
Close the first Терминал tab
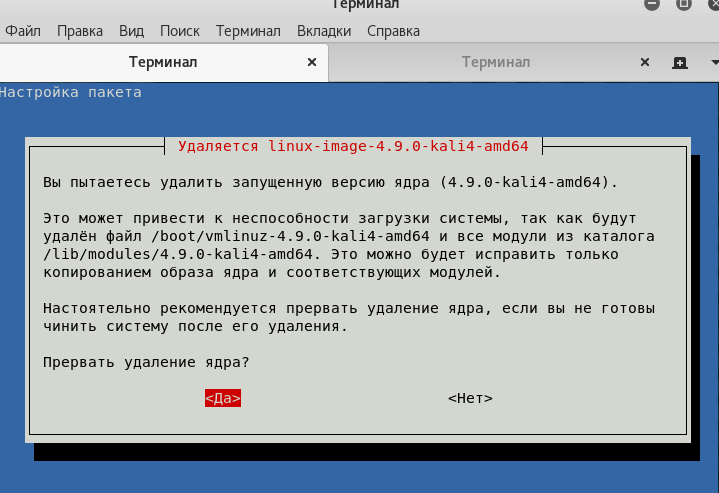pos(312,62)
